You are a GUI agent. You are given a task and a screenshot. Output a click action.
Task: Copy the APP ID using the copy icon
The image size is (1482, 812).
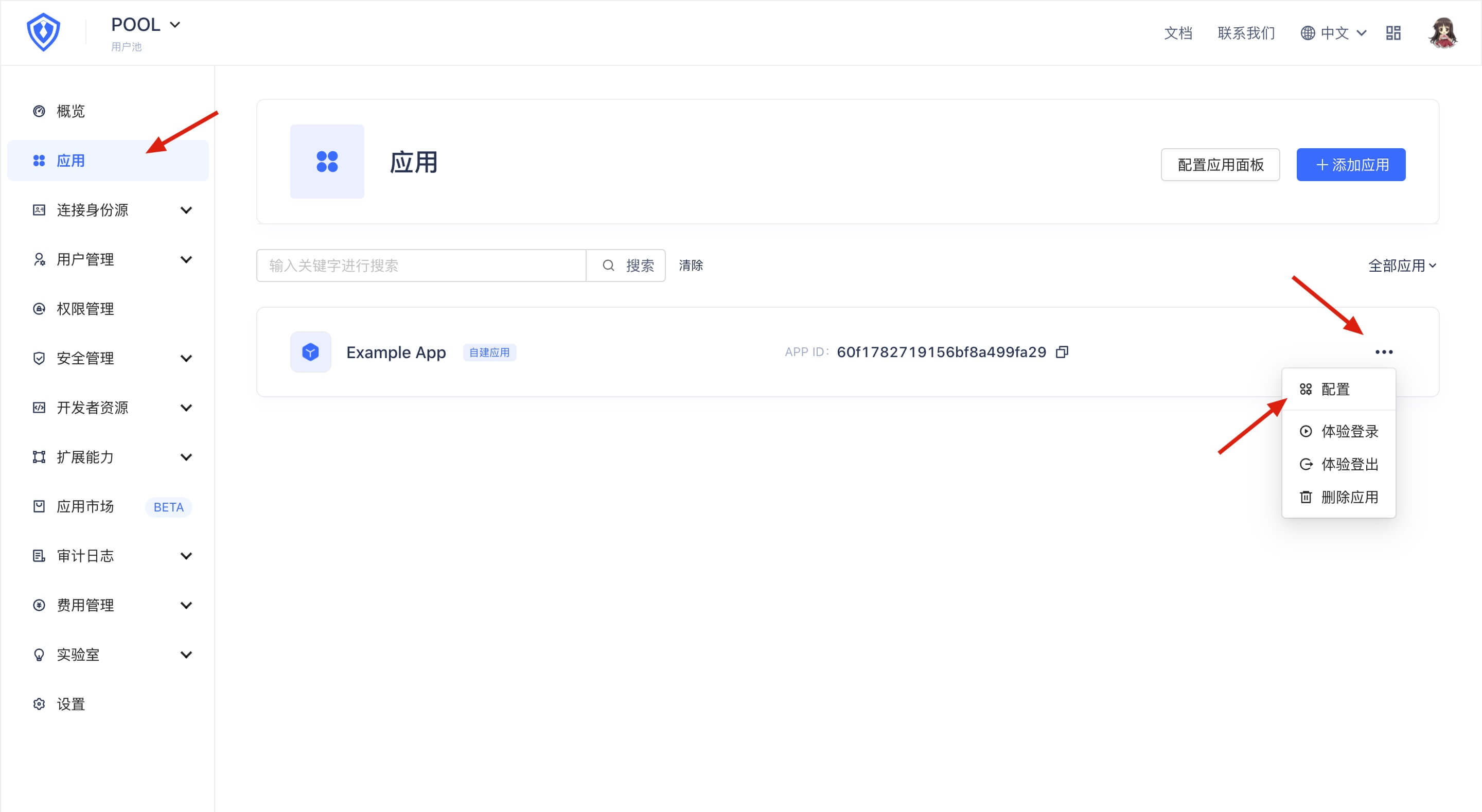[1062, 351]
